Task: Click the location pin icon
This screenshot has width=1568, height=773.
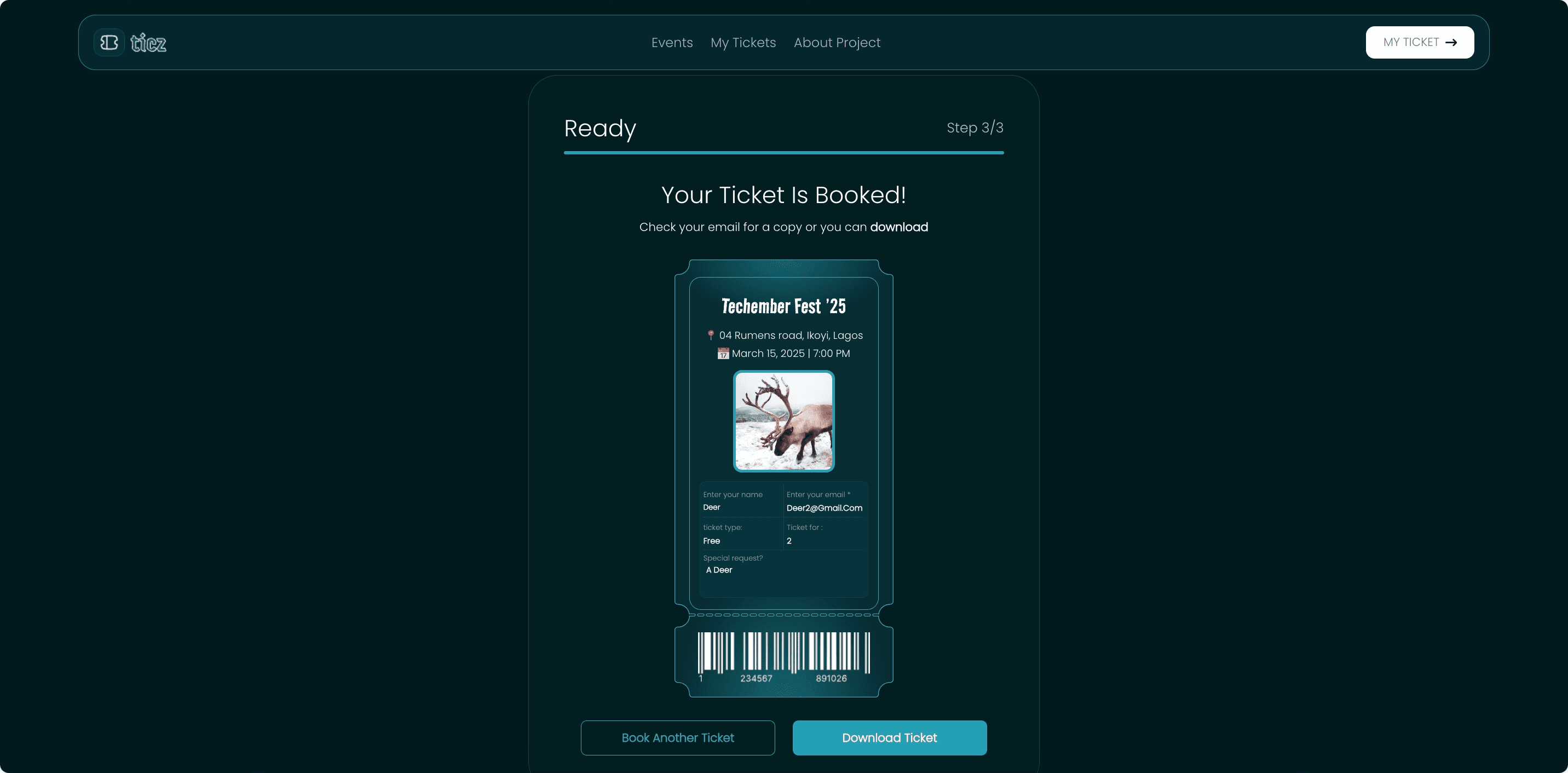Action: pos(710,334)
